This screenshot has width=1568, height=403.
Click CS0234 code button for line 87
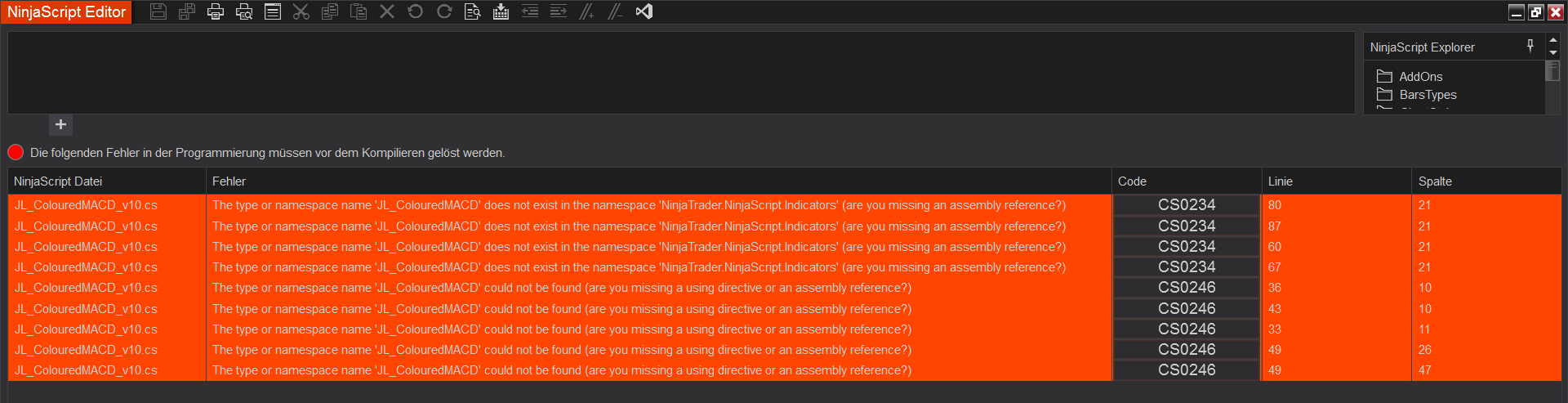(1187, 226)
